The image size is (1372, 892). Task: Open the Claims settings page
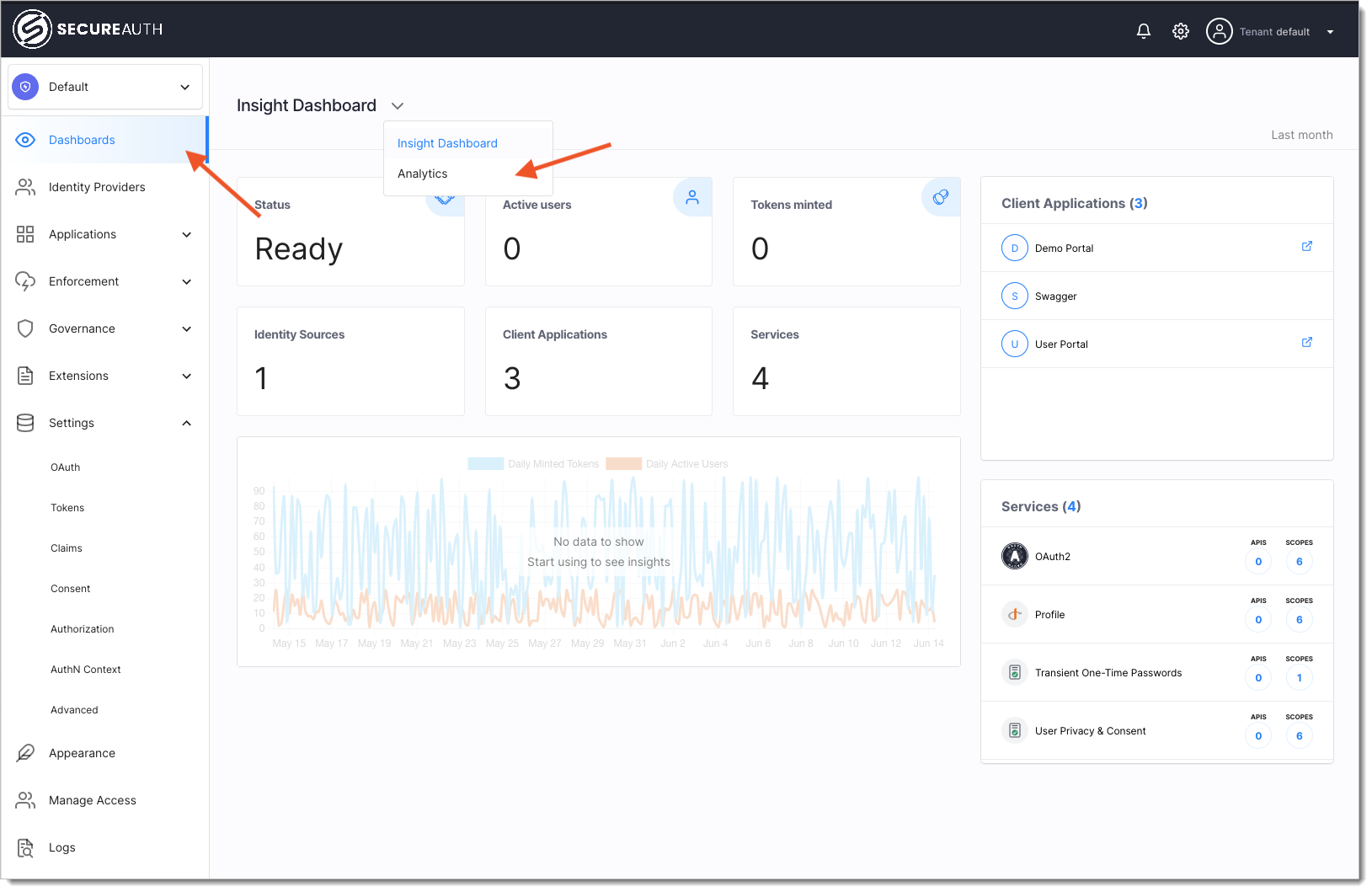pos(67,548)
